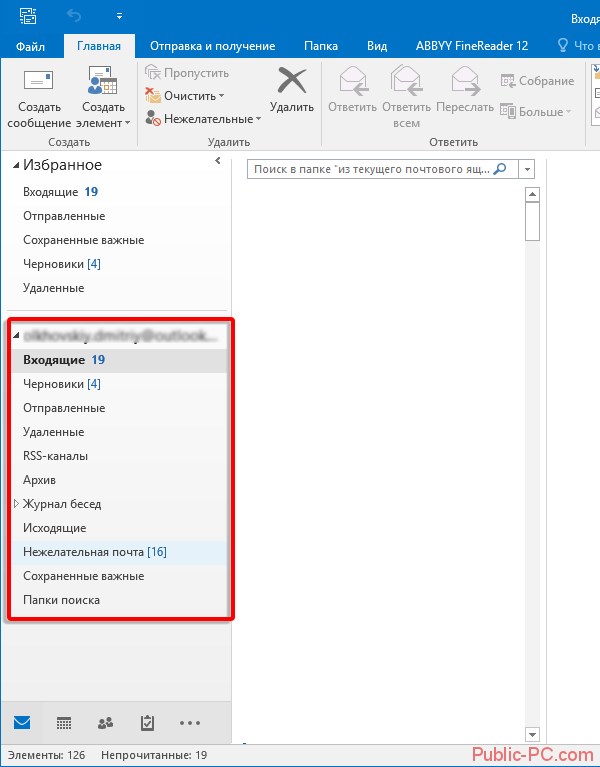The height and width of the screenshot is (767, 600).
Task: Click the Непрочитанные: 19 status text
Action: tap(154, 755)
